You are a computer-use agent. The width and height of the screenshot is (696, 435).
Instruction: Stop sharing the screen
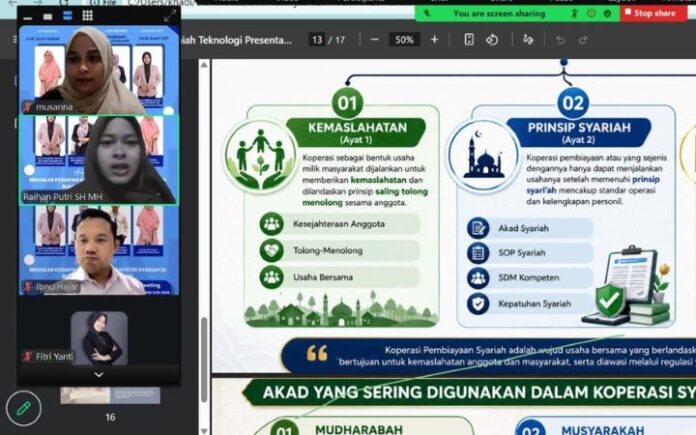tap(653, 13)
